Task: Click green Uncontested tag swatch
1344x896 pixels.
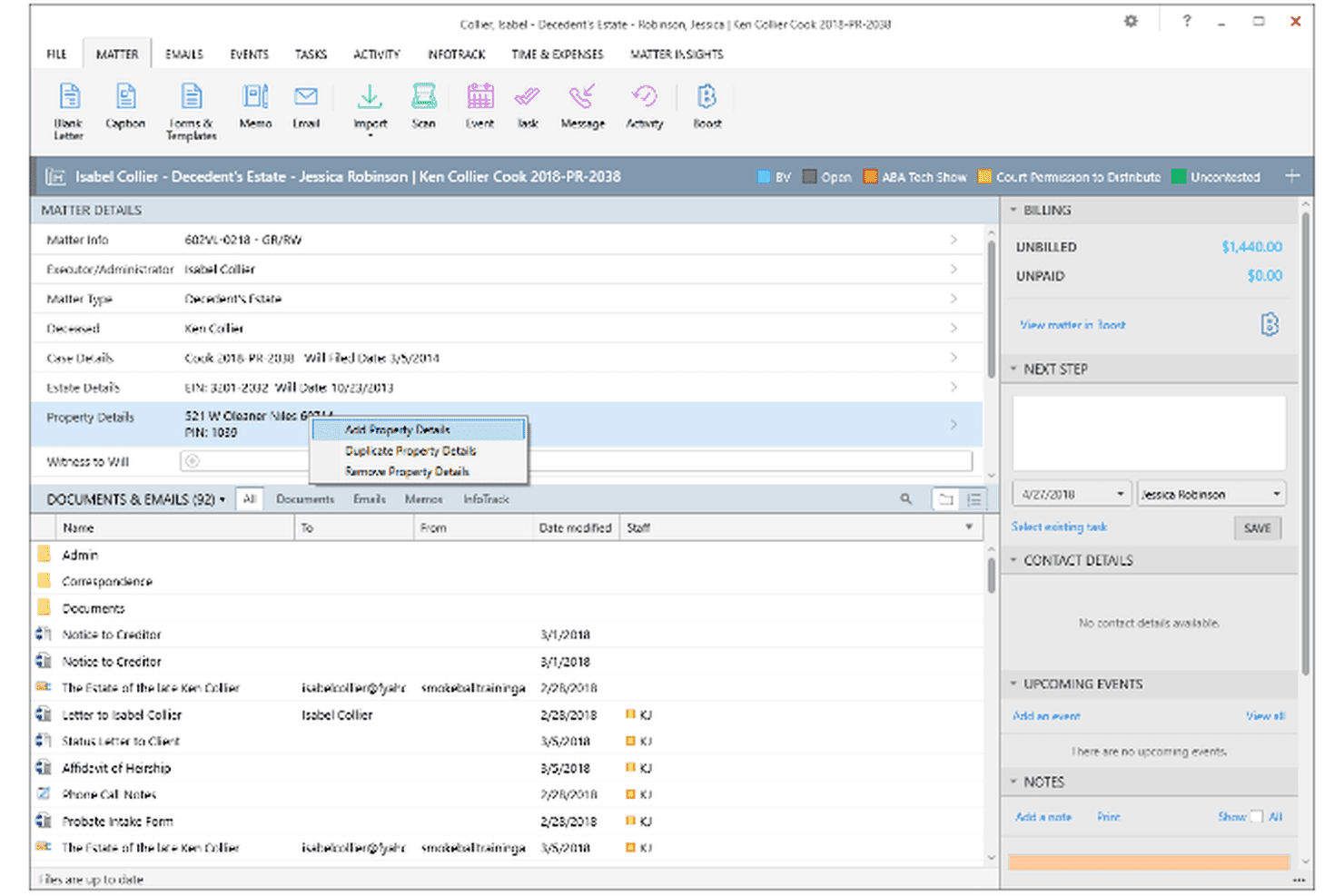Action: click(x=1179, y=177)
